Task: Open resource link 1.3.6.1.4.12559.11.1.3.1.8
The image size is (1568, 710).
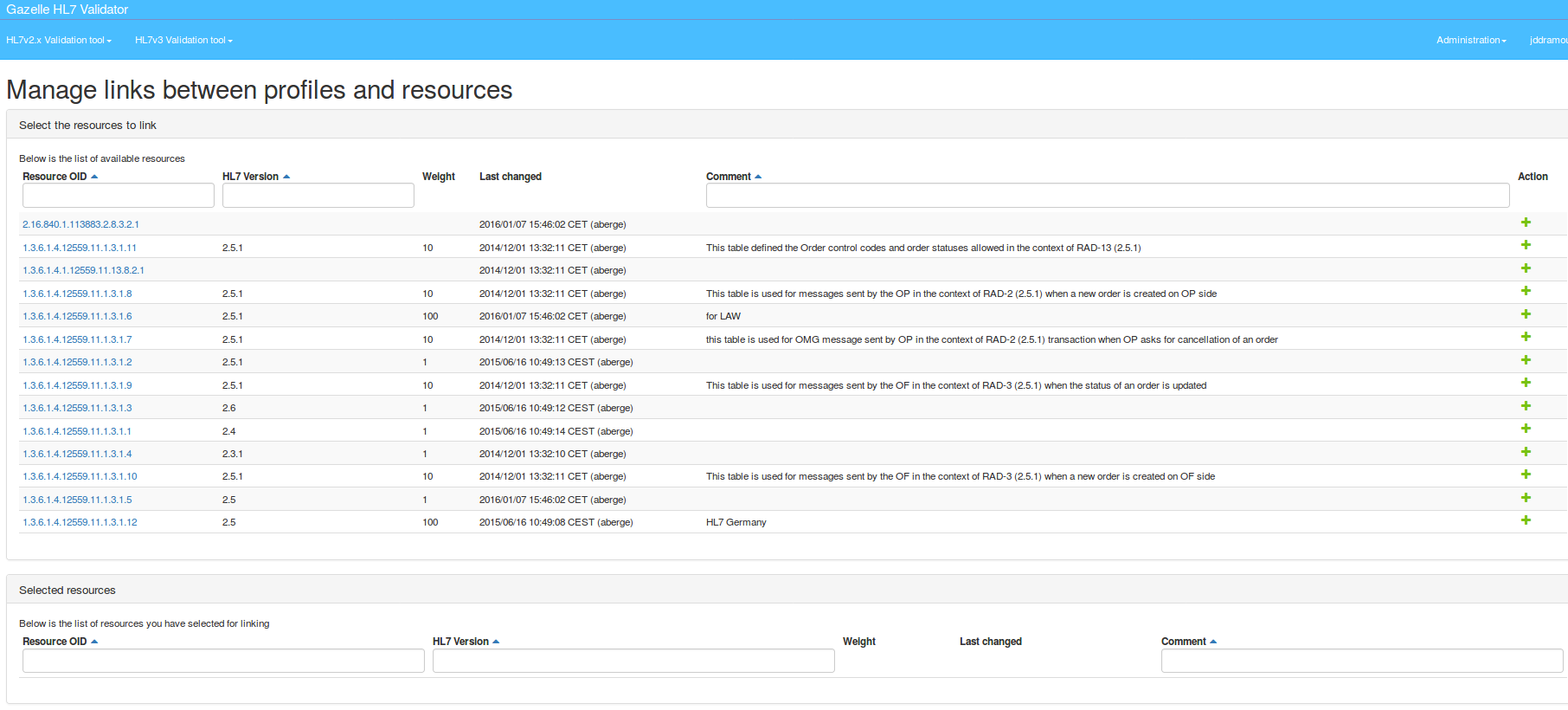Action: click(77, 294)
